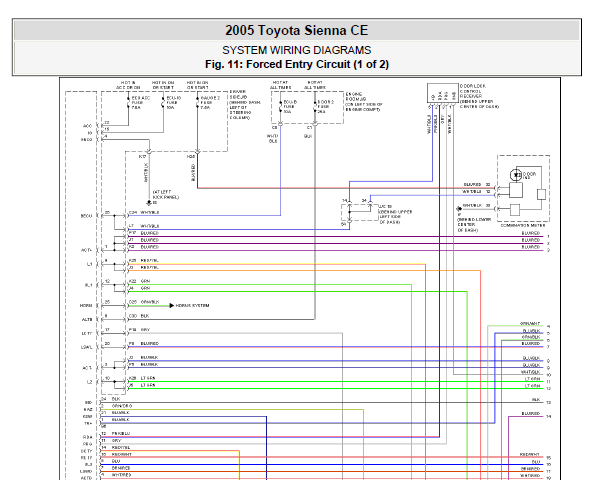Select the "SYSTEM WIRING DIAGRAMS" heading
Viewport: 599px width, 480px height.
coord(296,50)
